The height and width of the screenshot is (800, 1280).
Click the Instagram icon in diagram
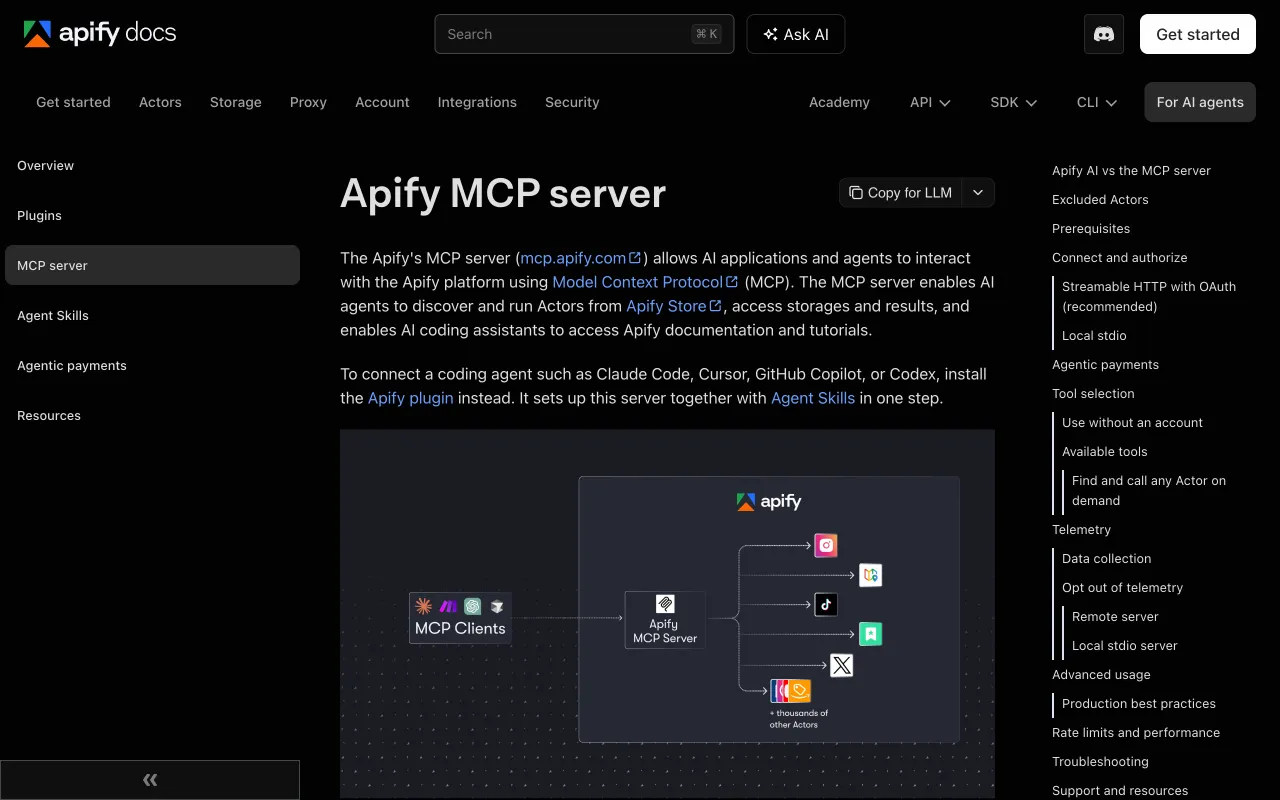[x=825, y=545]
